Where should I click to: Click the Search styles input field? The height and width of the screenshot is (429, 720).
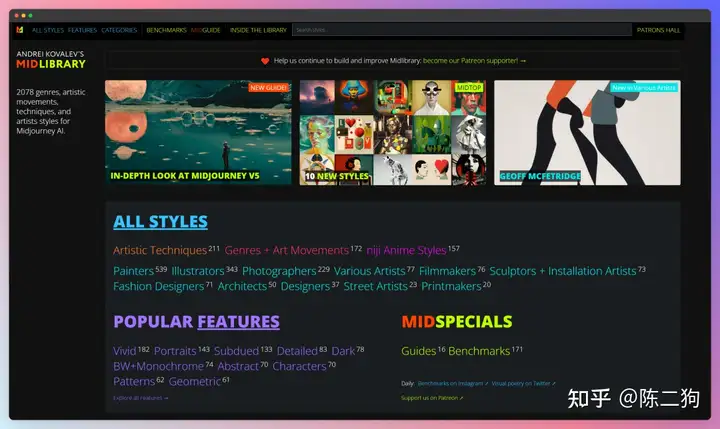pos(462,30)
